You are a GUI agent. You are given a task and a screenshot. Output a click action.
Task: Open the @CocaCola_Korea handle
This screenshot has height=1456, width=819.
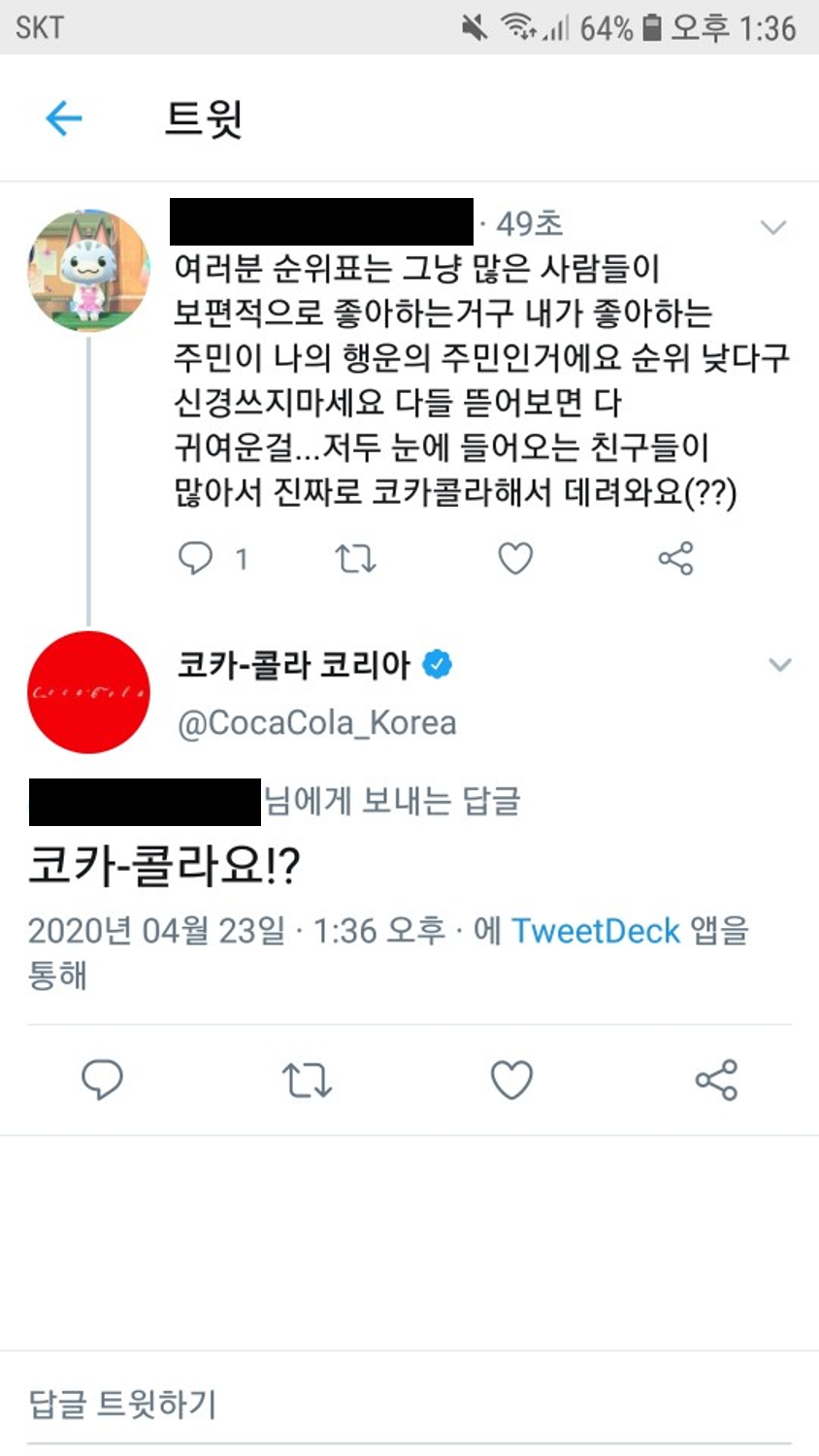316,723
